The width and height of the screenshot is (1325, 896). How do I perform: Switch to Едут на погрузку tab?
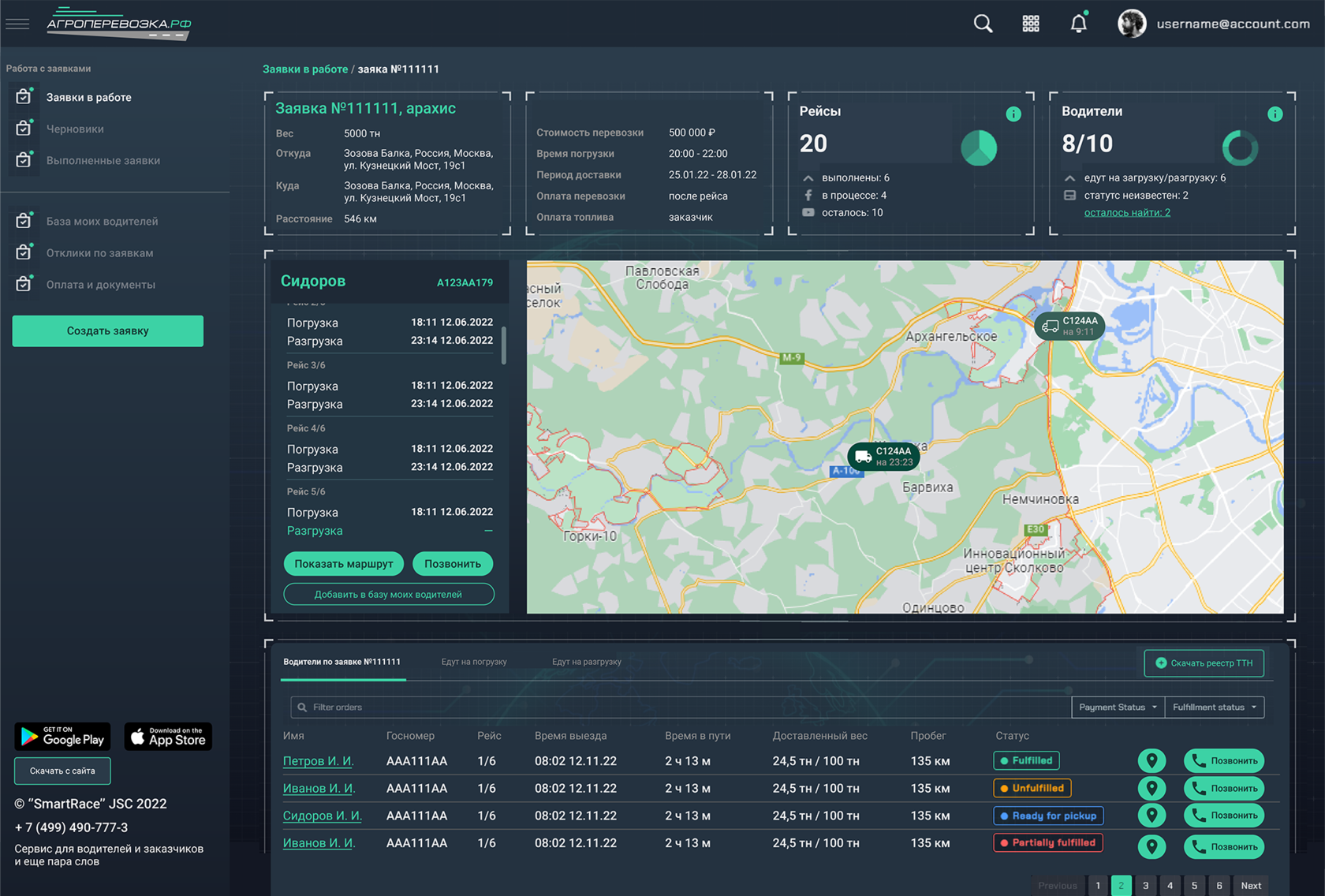click(x=474, y=662)
